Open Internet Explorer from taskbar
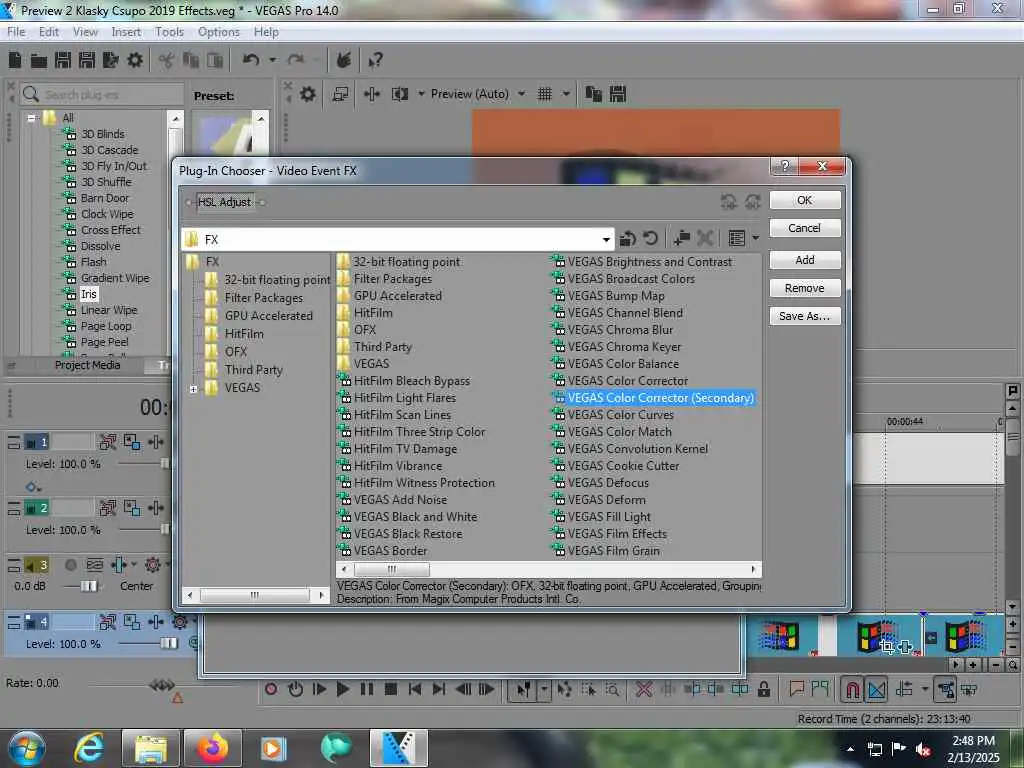1024x768 pixels. click(x=89, y=748)
